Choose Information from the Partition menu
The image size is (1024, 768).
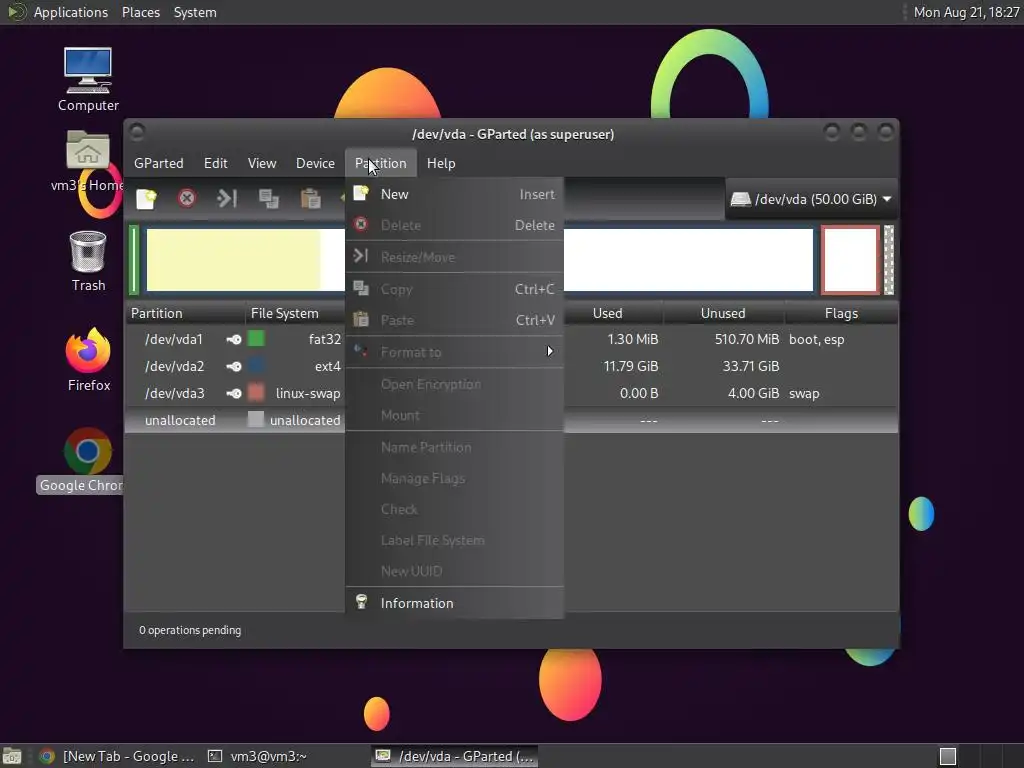click(x=455, y=603)
